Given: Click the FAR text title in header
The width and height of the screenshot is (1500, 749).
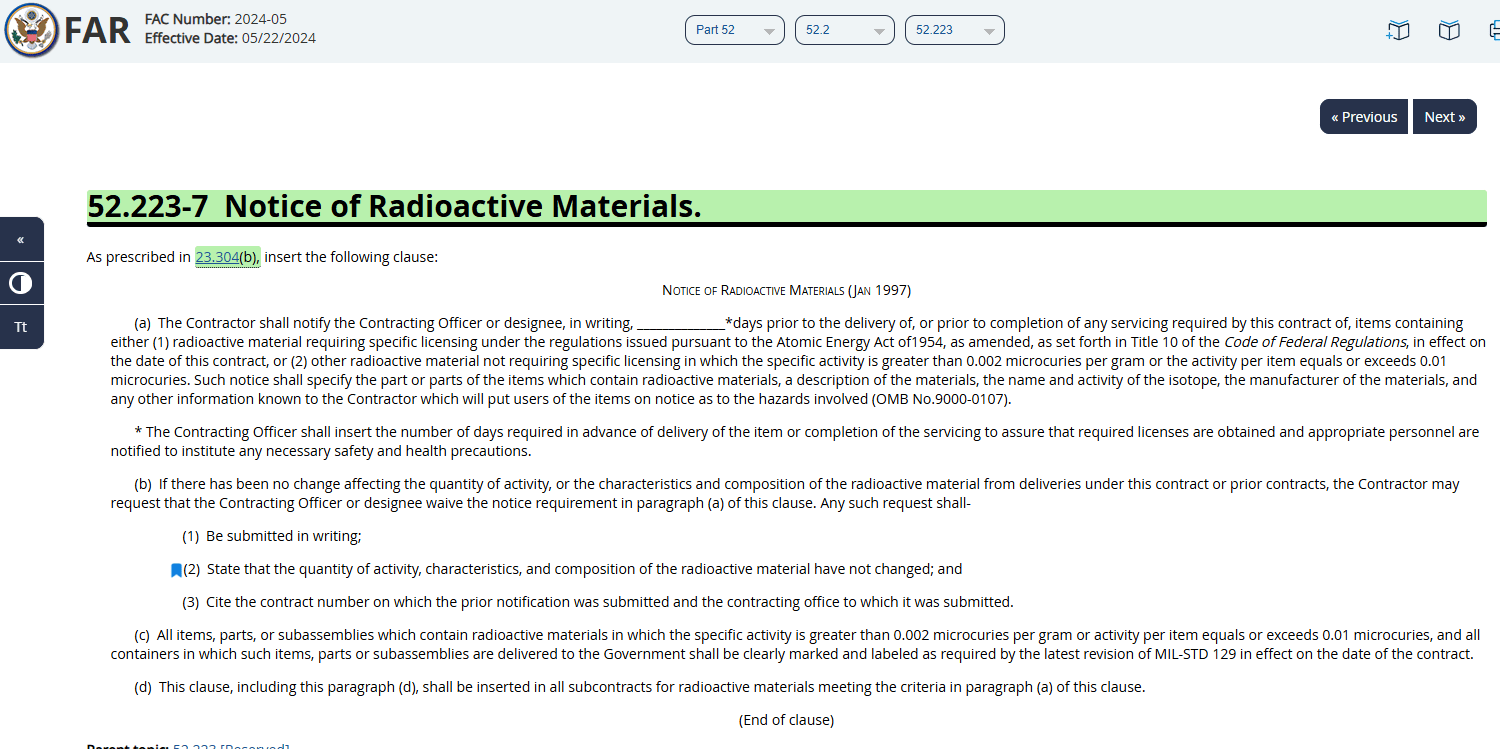Looking at the screenshot, I should 97,30.
